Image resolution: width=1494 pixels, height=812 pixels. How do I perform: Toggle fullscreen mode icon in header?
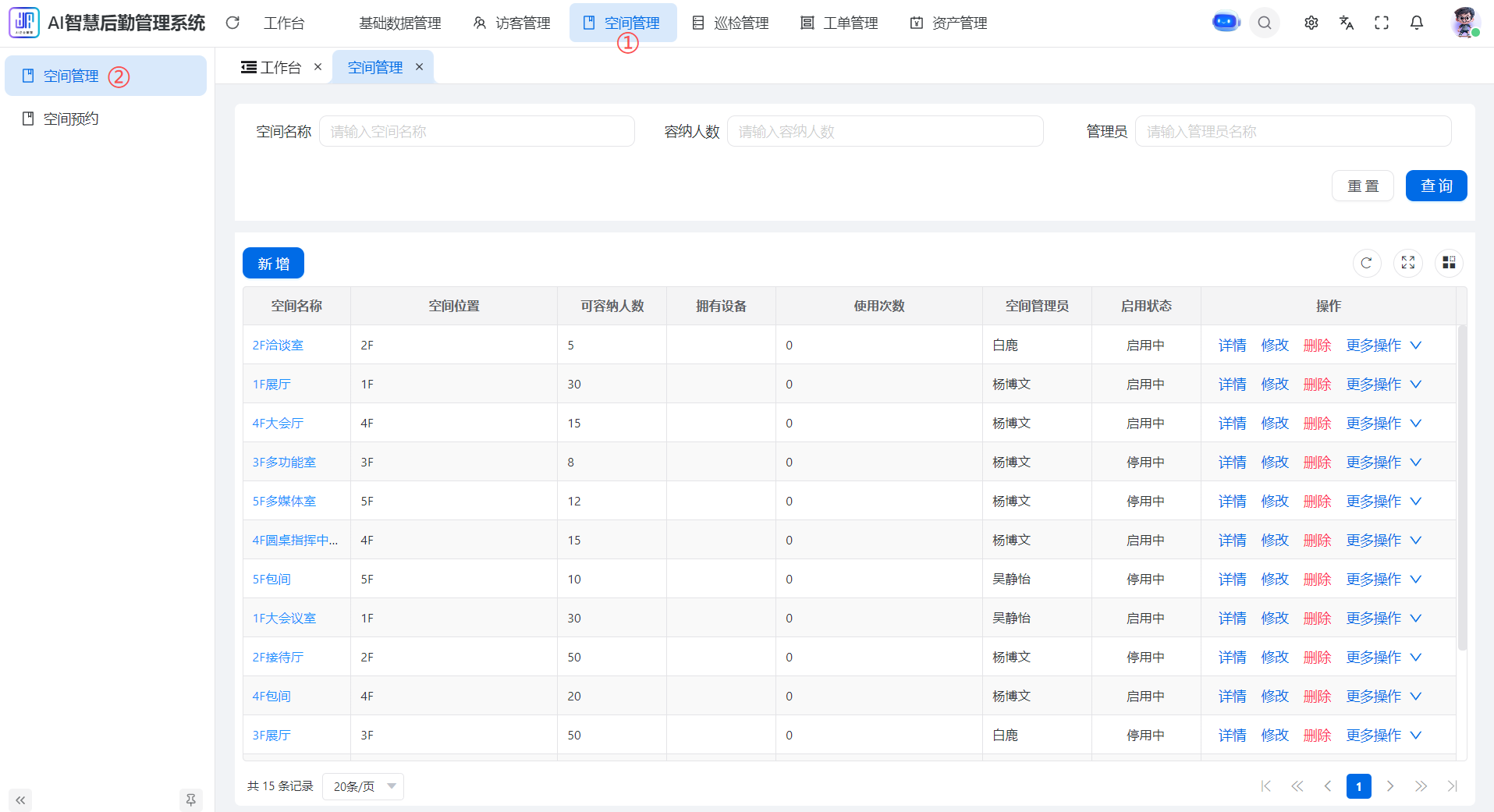click(1381, 23)
